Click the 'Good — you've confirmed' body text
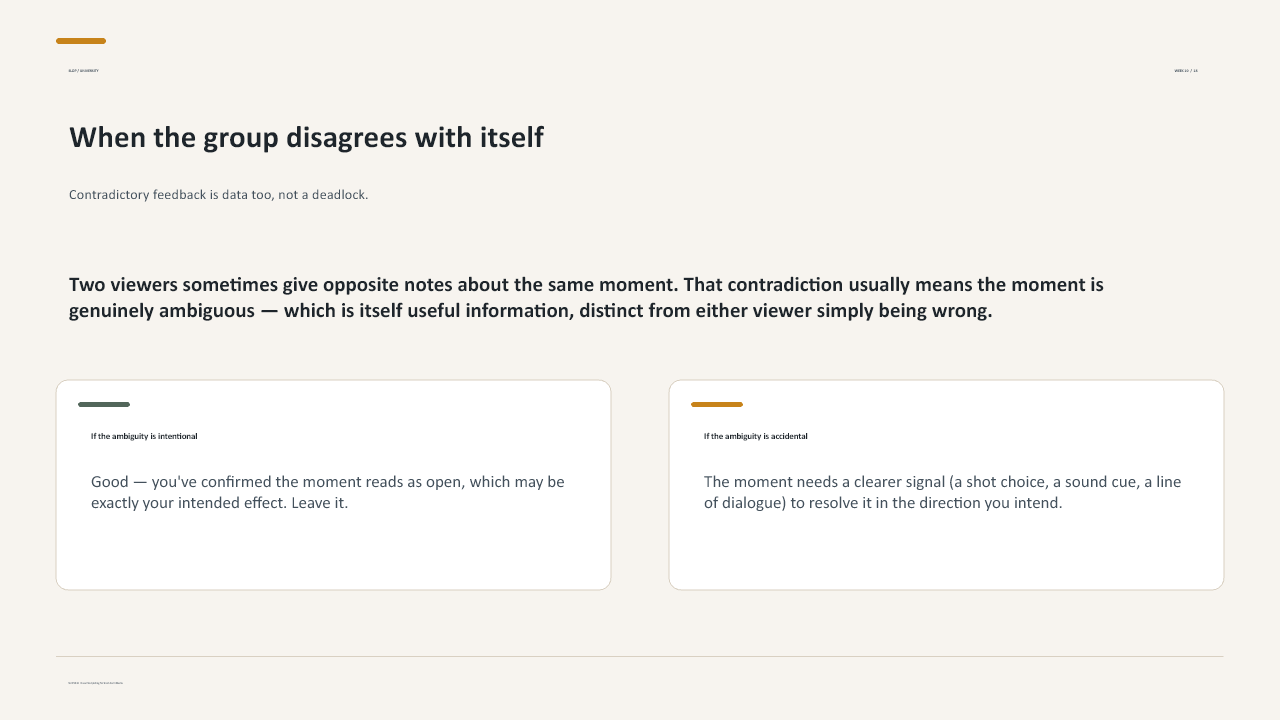 (x=328, y=492)
